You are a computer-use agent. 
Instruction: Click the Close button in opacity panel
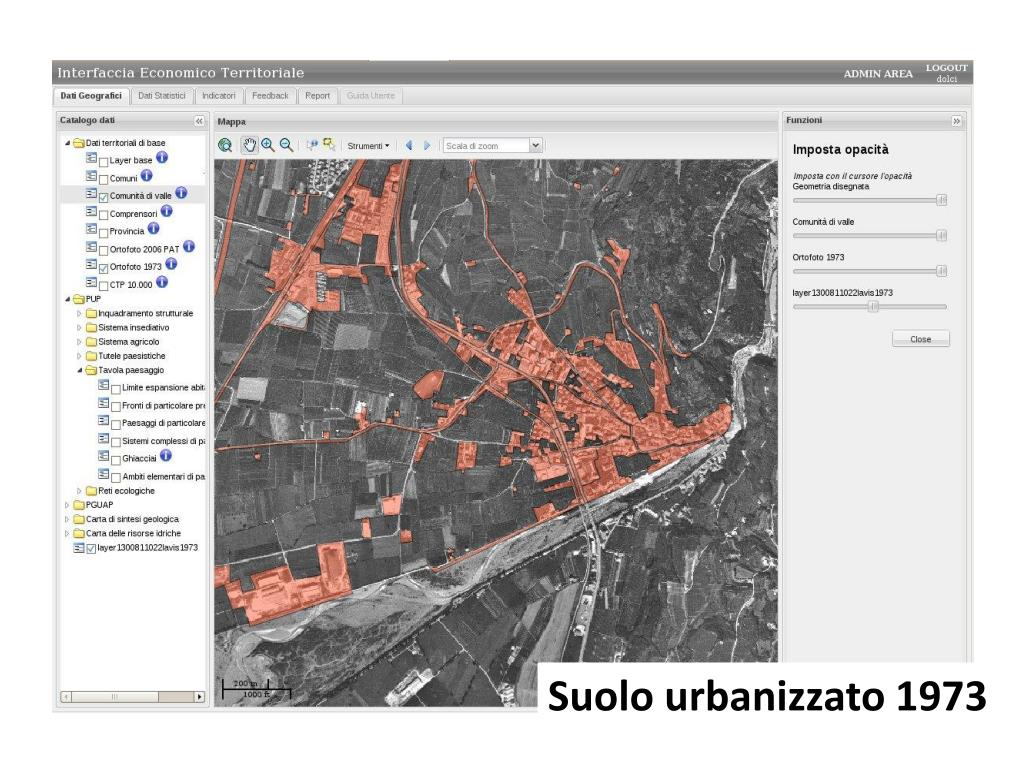point(920,339)
